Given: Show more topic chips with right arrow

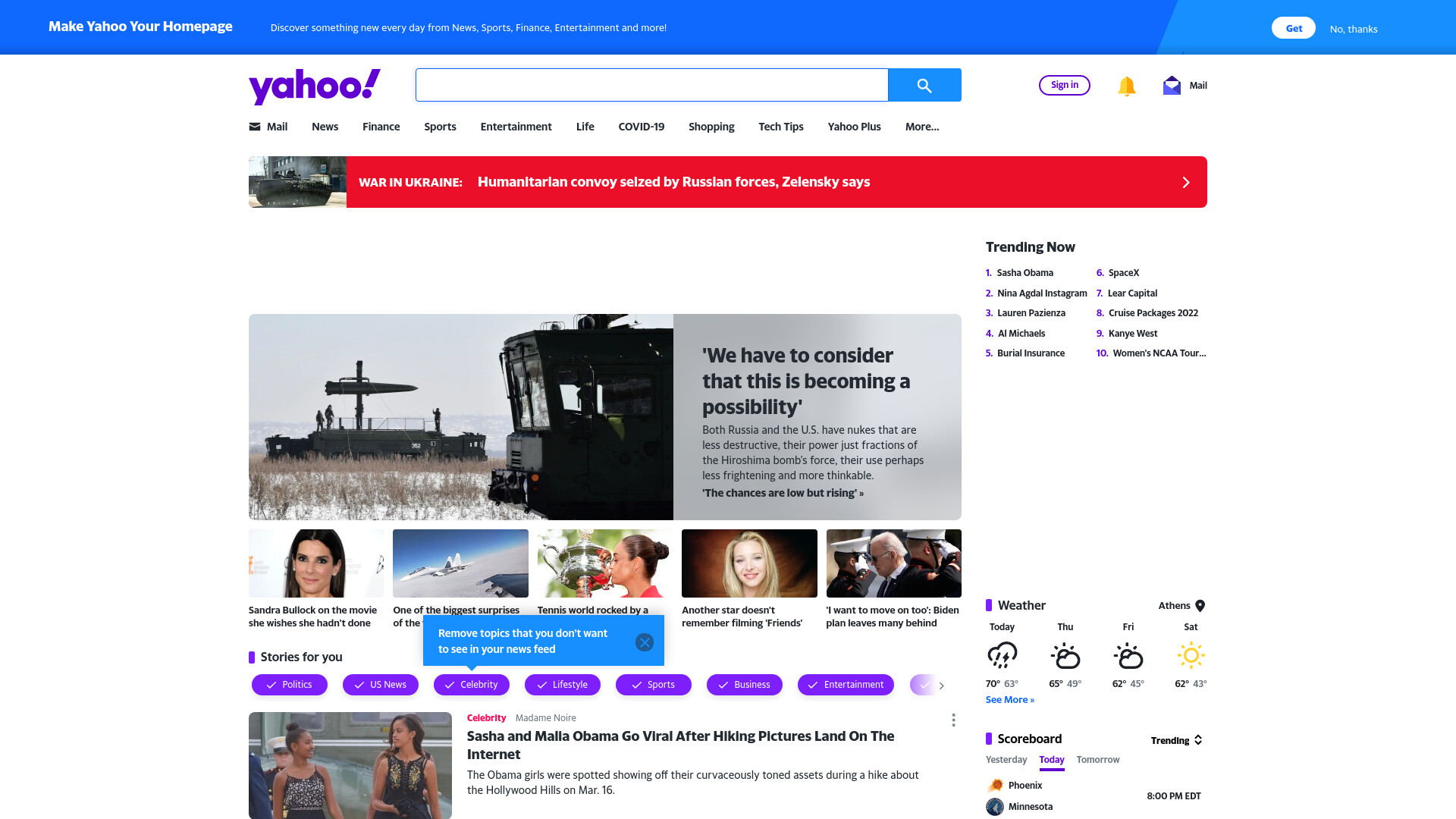Looking at the screenshot, I should 942,686.
